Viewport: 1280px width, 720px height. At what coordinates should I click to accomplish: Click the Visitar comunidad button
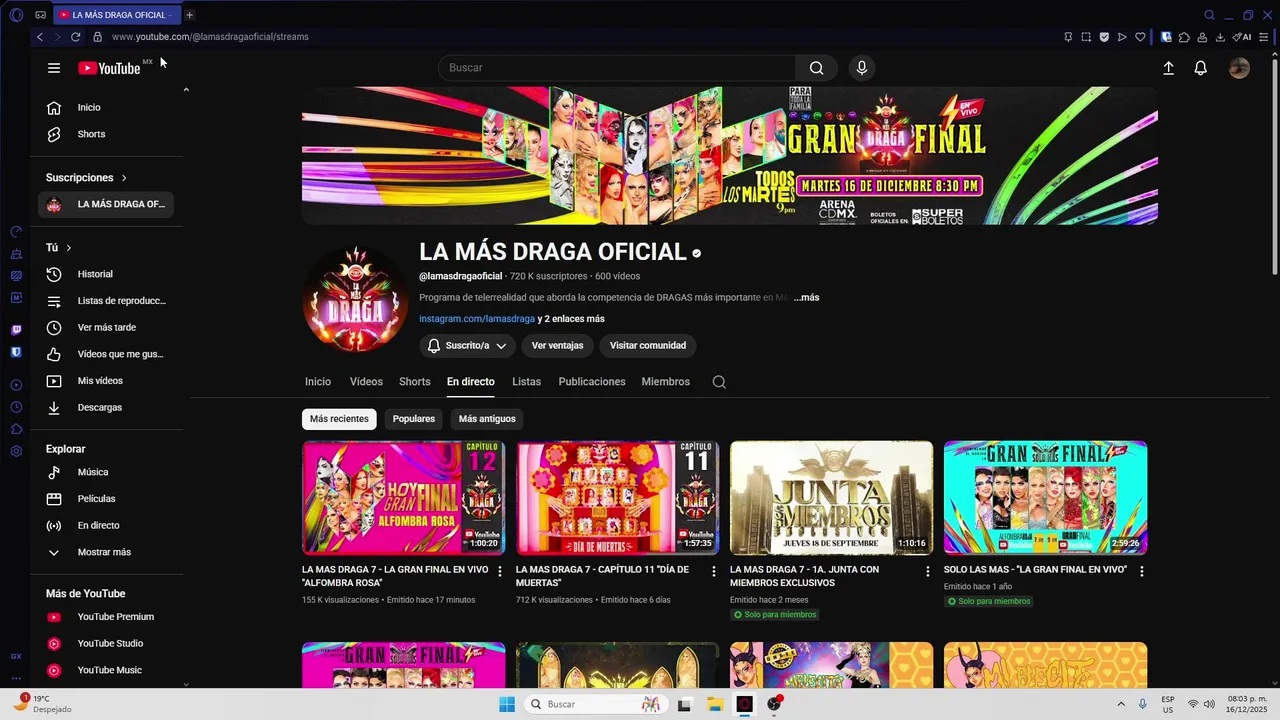point(648,345)
